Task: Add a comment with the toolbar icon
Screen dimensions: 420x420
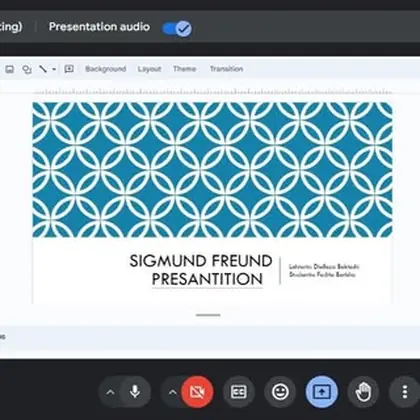Action: click(x=69, y=69)
